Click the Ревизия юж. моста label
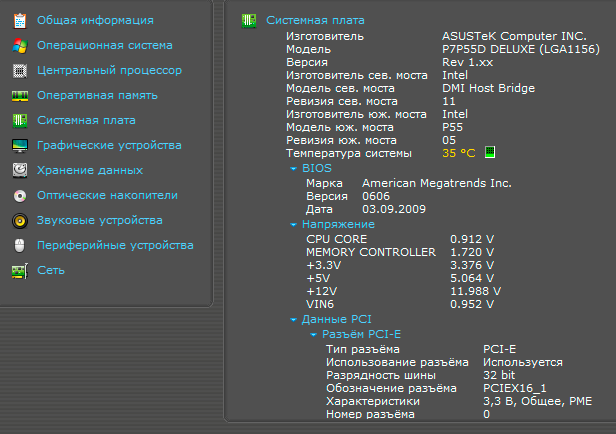This screenshot has height=434, width=616. (x=341, y=140)
